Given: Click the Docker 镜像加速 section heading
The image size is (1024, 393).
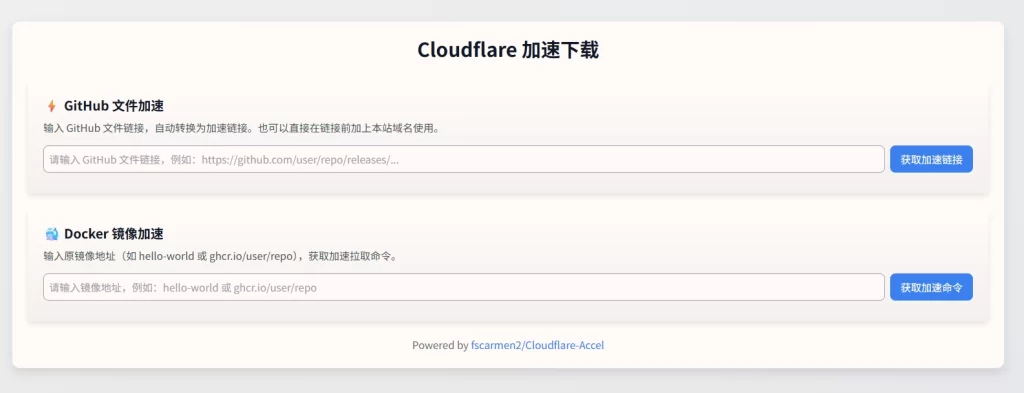Looking at the screenshot, I should [x=114, y=234].
